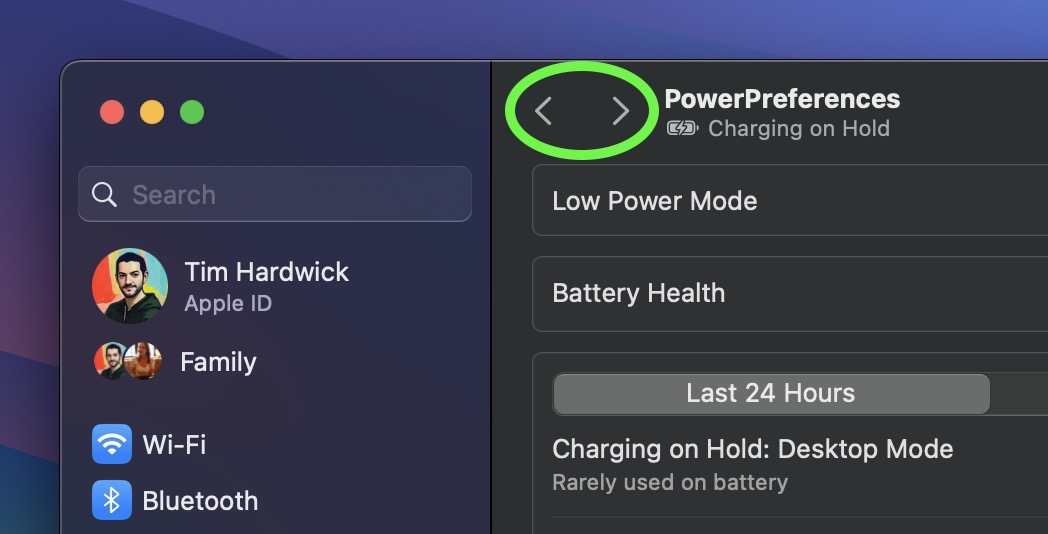
Task: Open the Low Power Mode row
Action: pyautogui.click(x=790, y=201)
